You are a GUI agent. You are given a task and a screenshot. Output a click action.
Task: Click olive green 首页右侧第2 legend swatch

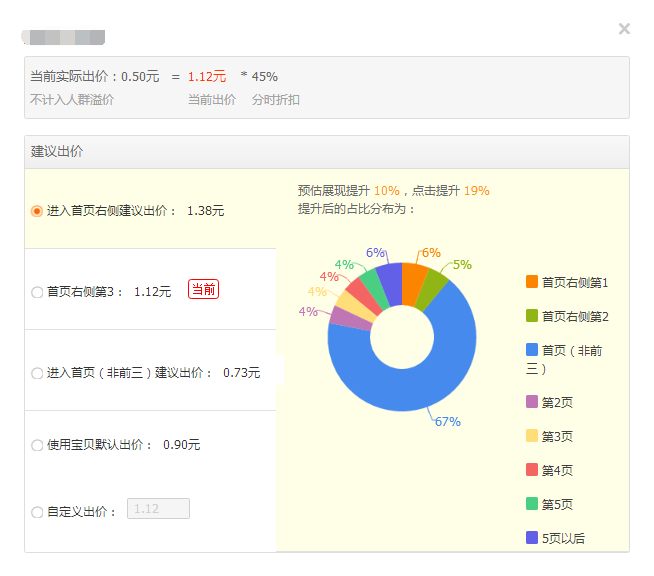pyautogui.click(x=532, y=316)
